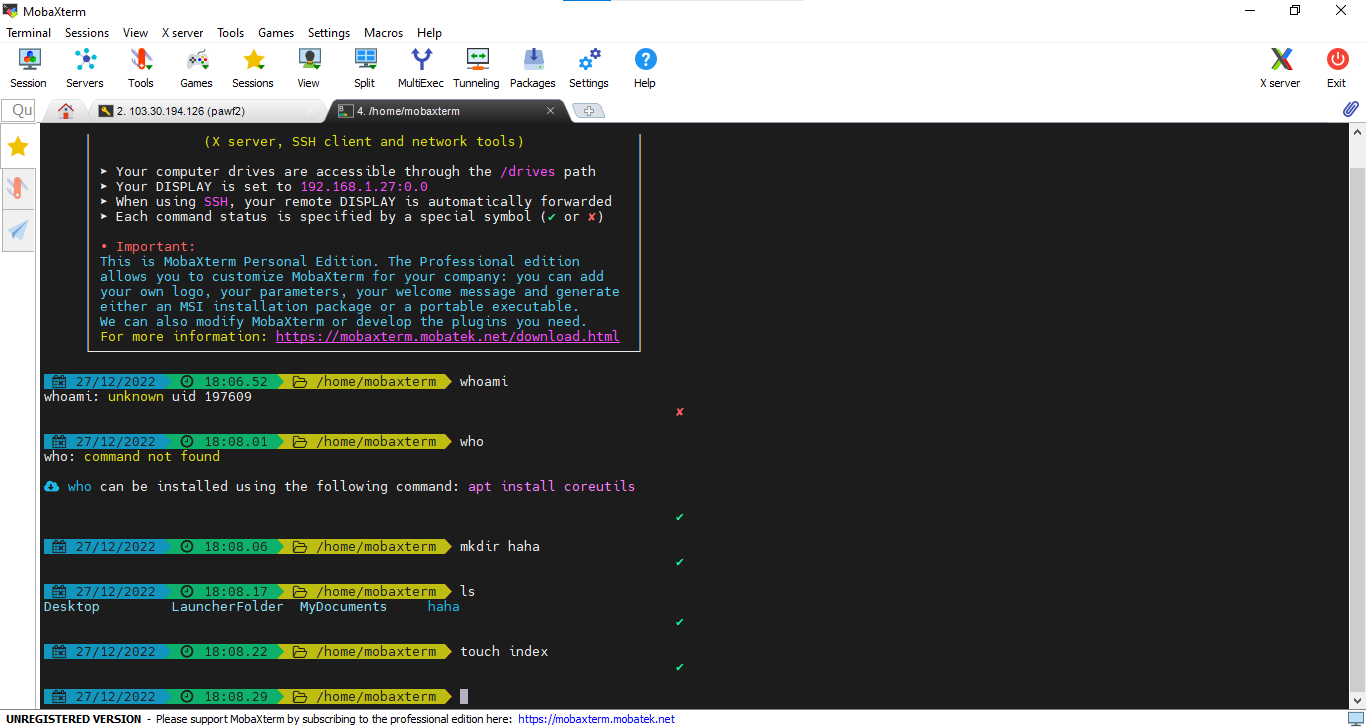This screenshot has width=1366, height=728.
Task: Expand the Tools sidebar panel
Action: 17,188
